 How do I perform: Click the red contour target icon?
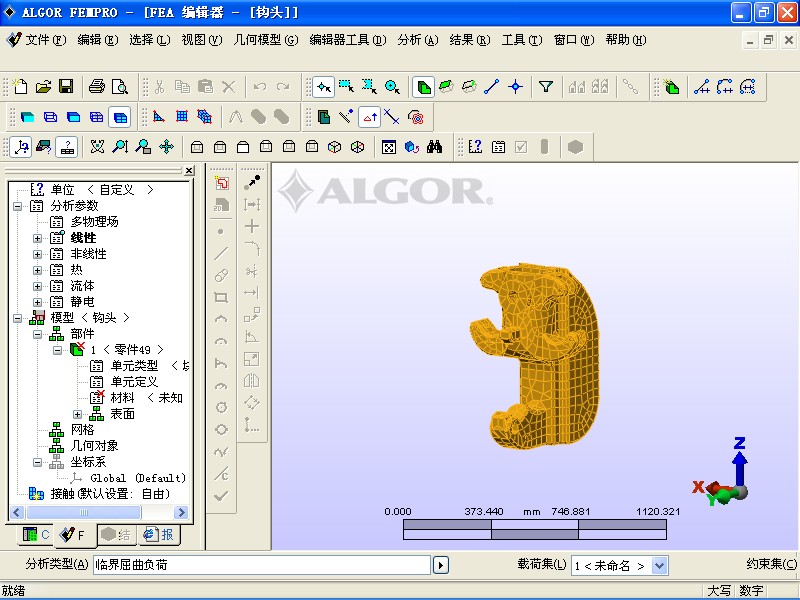tap(416, 117)
